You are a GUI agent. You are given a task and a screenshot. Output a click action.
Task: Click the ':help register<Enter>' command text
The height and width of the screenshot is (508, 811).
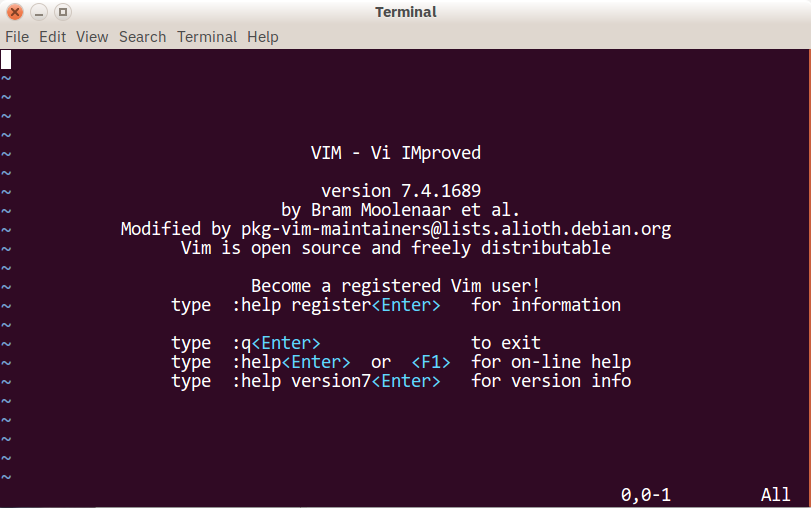tap(336, 305)
